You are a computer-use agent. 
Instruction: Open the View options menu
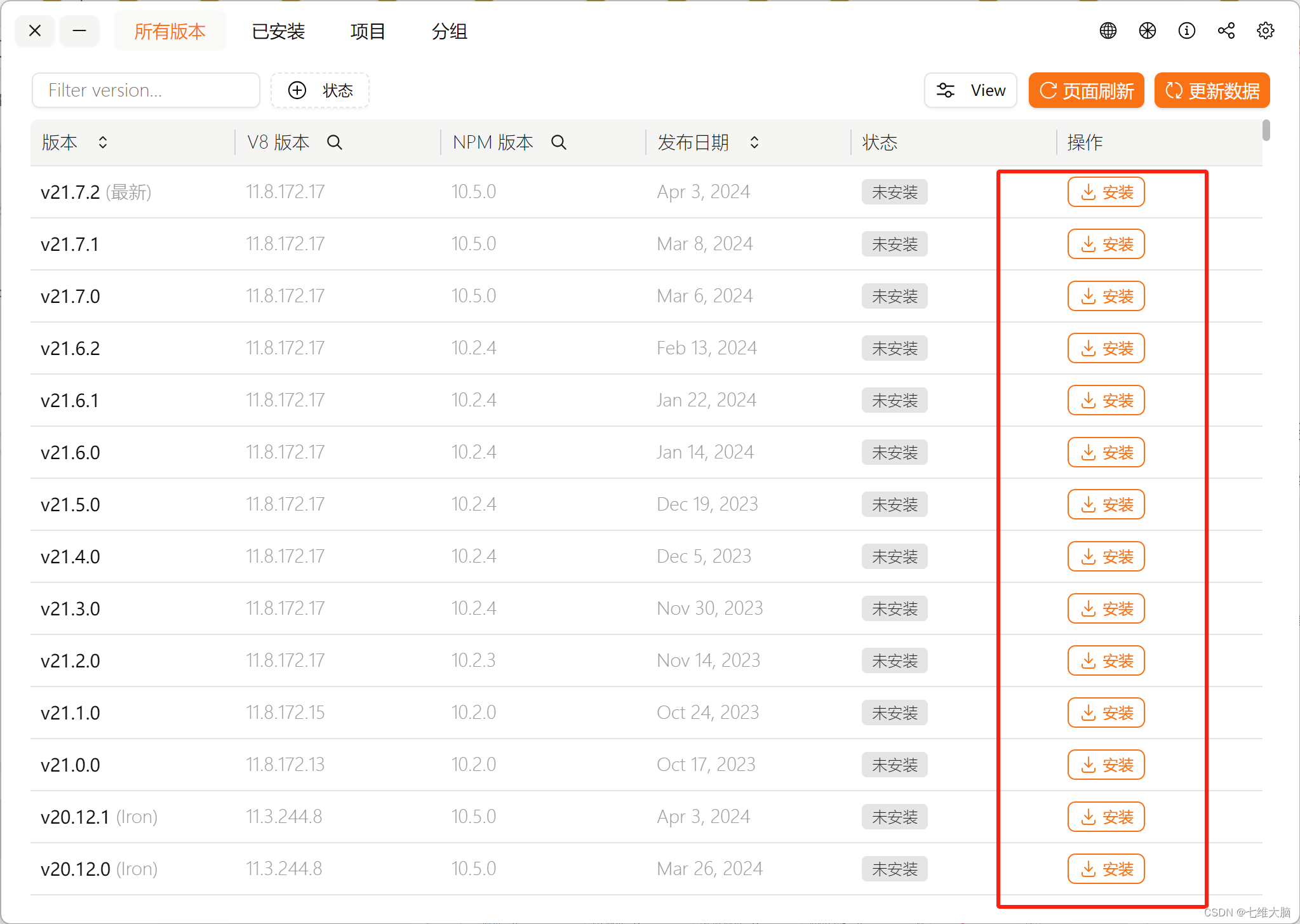(970, 90)
